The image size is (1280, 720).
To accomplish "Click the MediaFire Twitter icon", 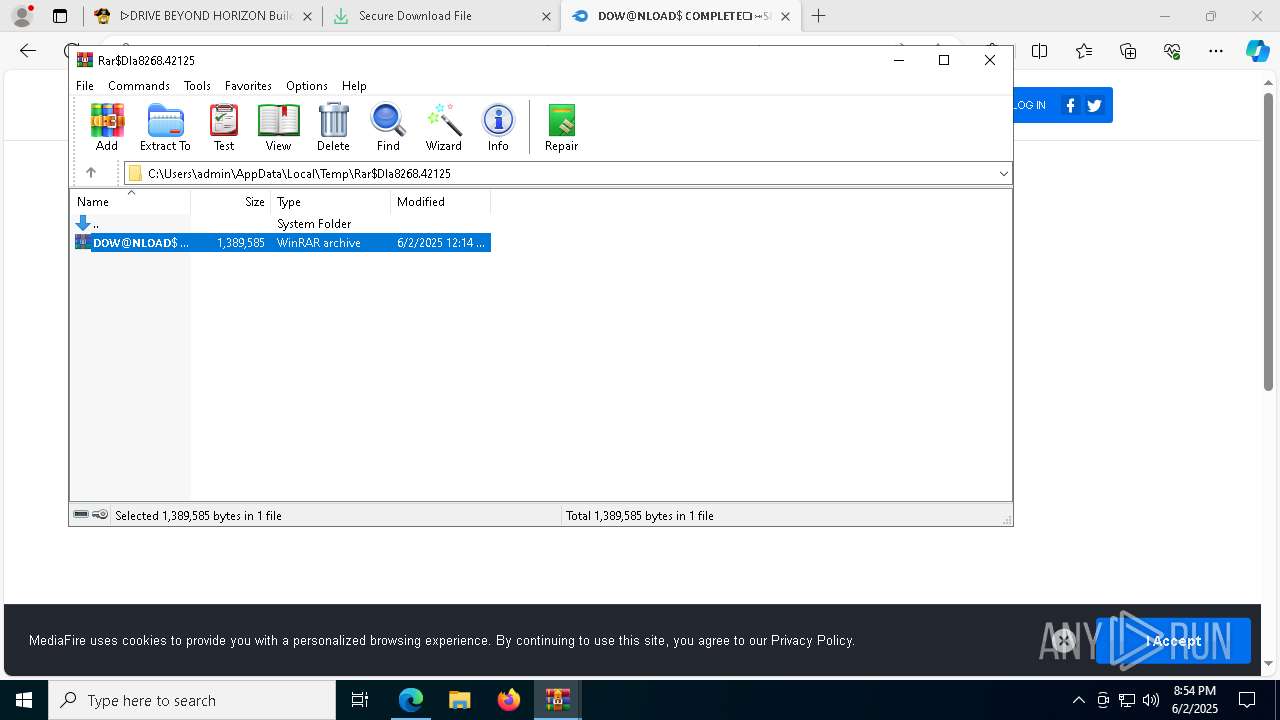I will tap(1094, 105).
